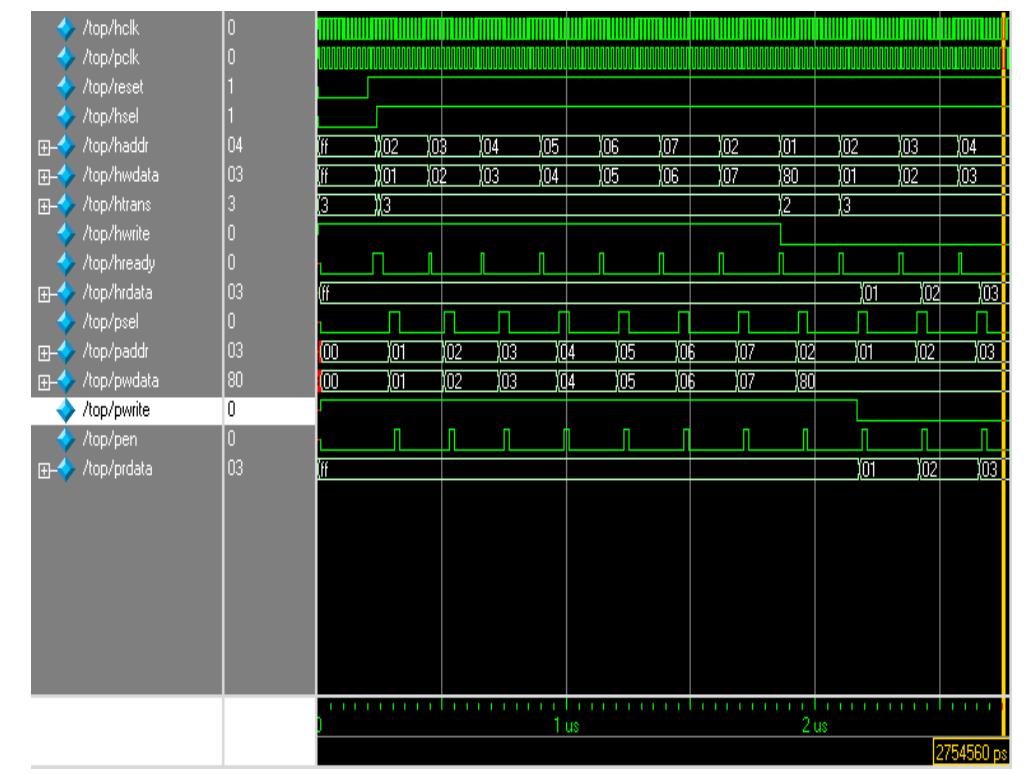This screenshot has width=1025, height=774.
Task: Click the diamond icon beside /top/hsel
Action: (x=66, y=116)
